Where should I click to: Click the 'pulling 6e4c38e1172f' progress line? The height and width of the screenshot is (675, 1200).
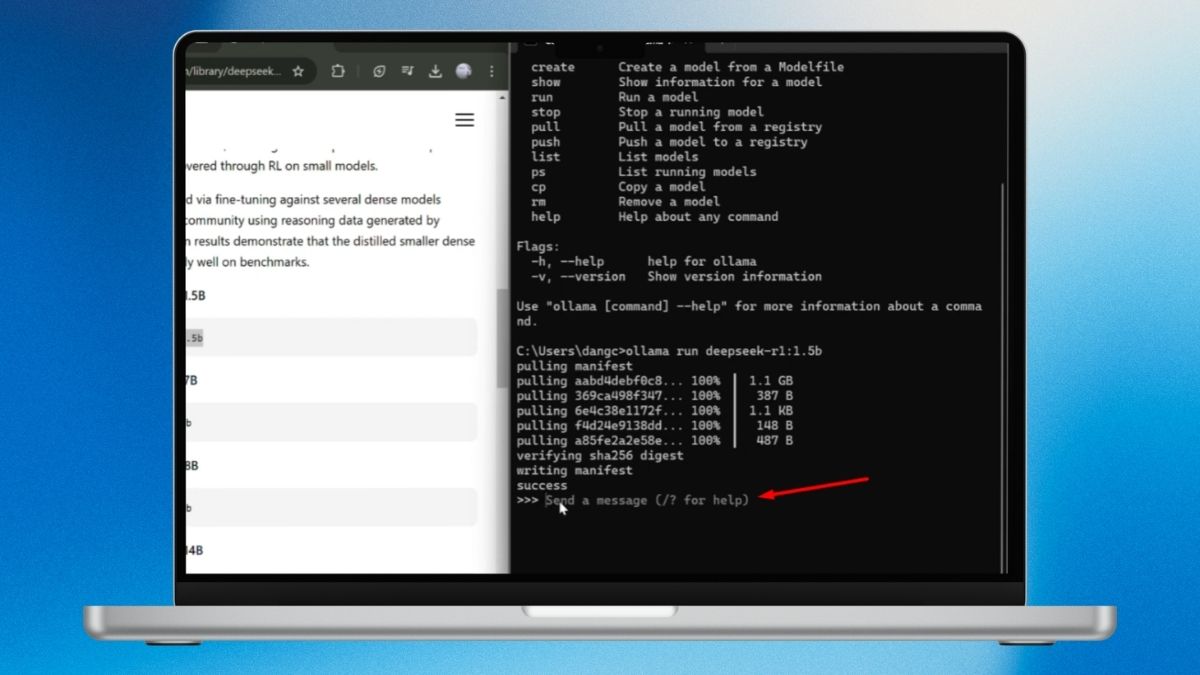click(x=655, y=411)
